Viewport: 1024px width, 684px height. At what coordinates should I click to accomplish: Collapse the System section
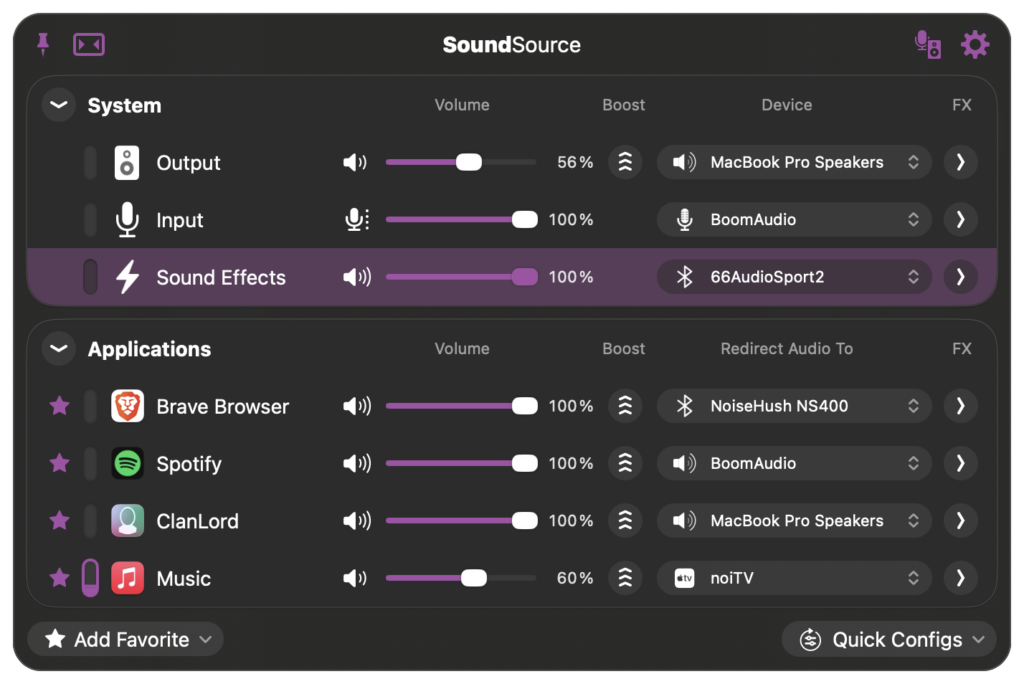[59, 105]
